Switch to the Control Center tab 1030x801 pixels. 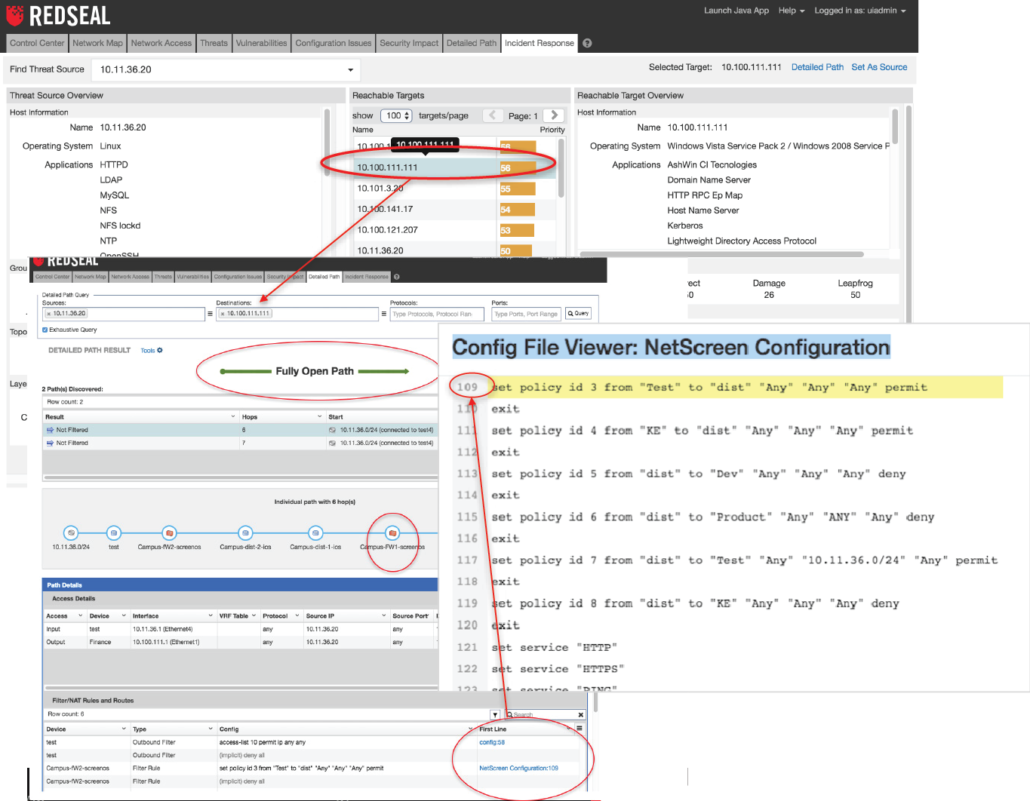(37, 43)
